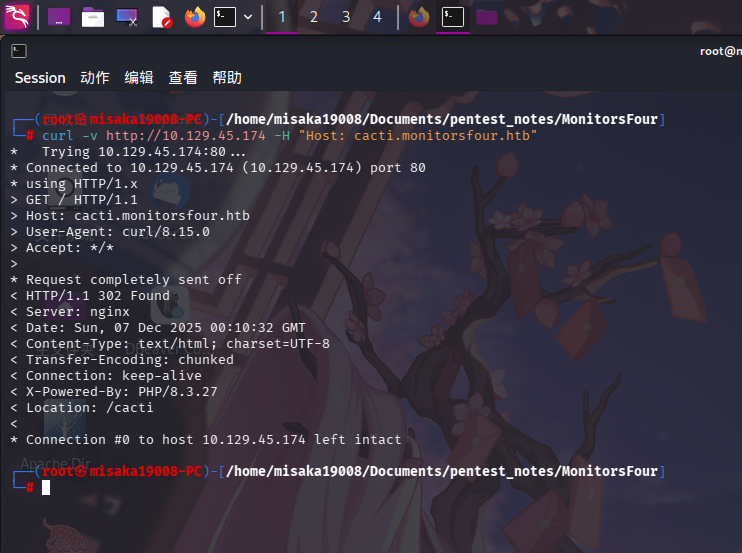Open the Session menu
Viewport: 742px width, 553px height.
pyautogui.click(x=40, y=78)
